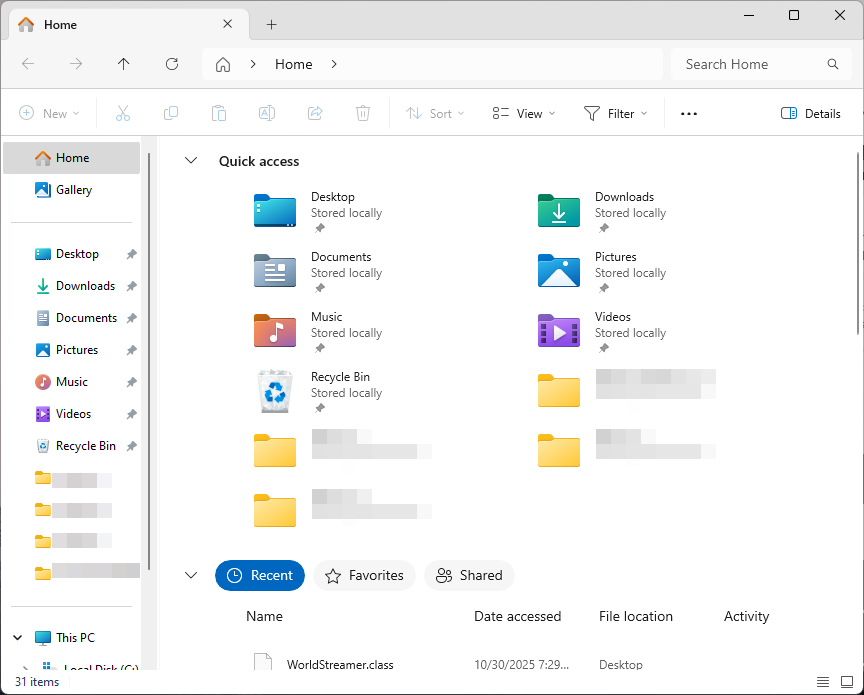
Task: Click the Share icon in the toolbar
Action: point(314,113)
